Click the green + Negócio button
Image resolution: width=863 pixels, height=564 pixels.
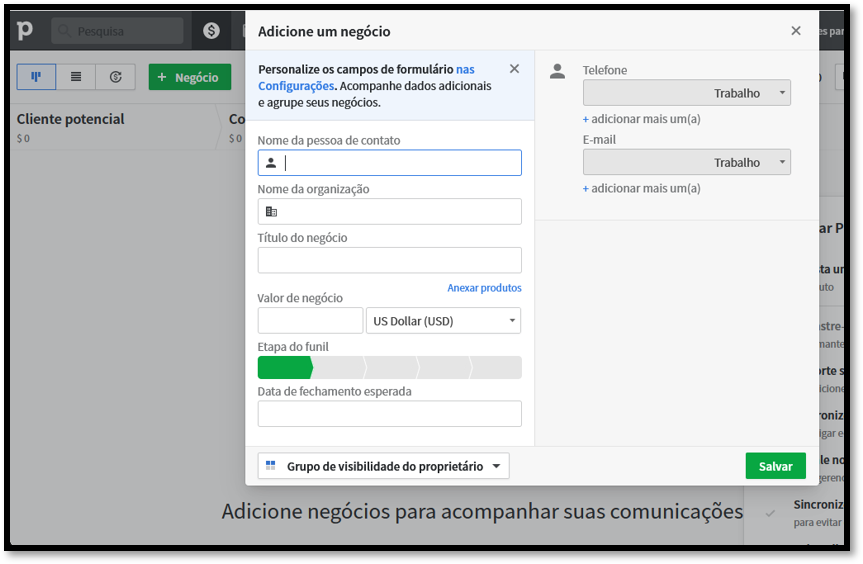click(x=190, y=77)
